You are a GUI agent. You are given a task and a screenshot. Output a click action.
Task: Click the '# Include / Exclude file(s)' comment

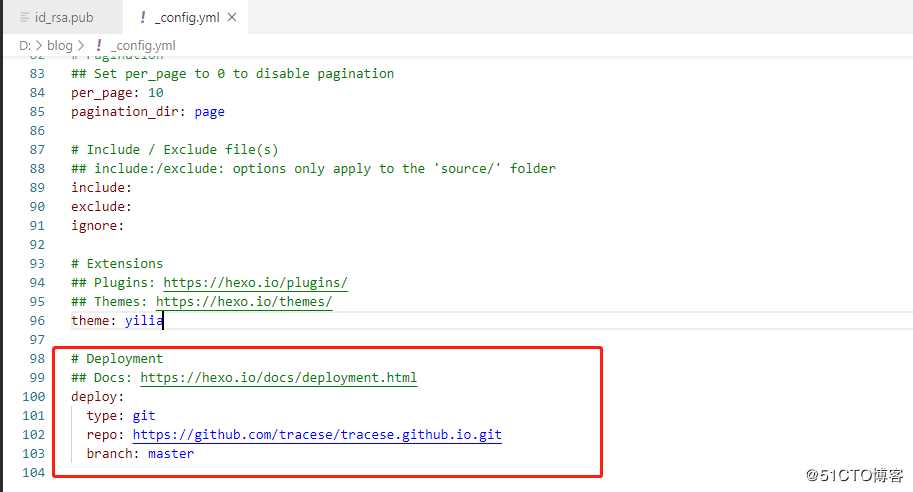coord(175,150)
